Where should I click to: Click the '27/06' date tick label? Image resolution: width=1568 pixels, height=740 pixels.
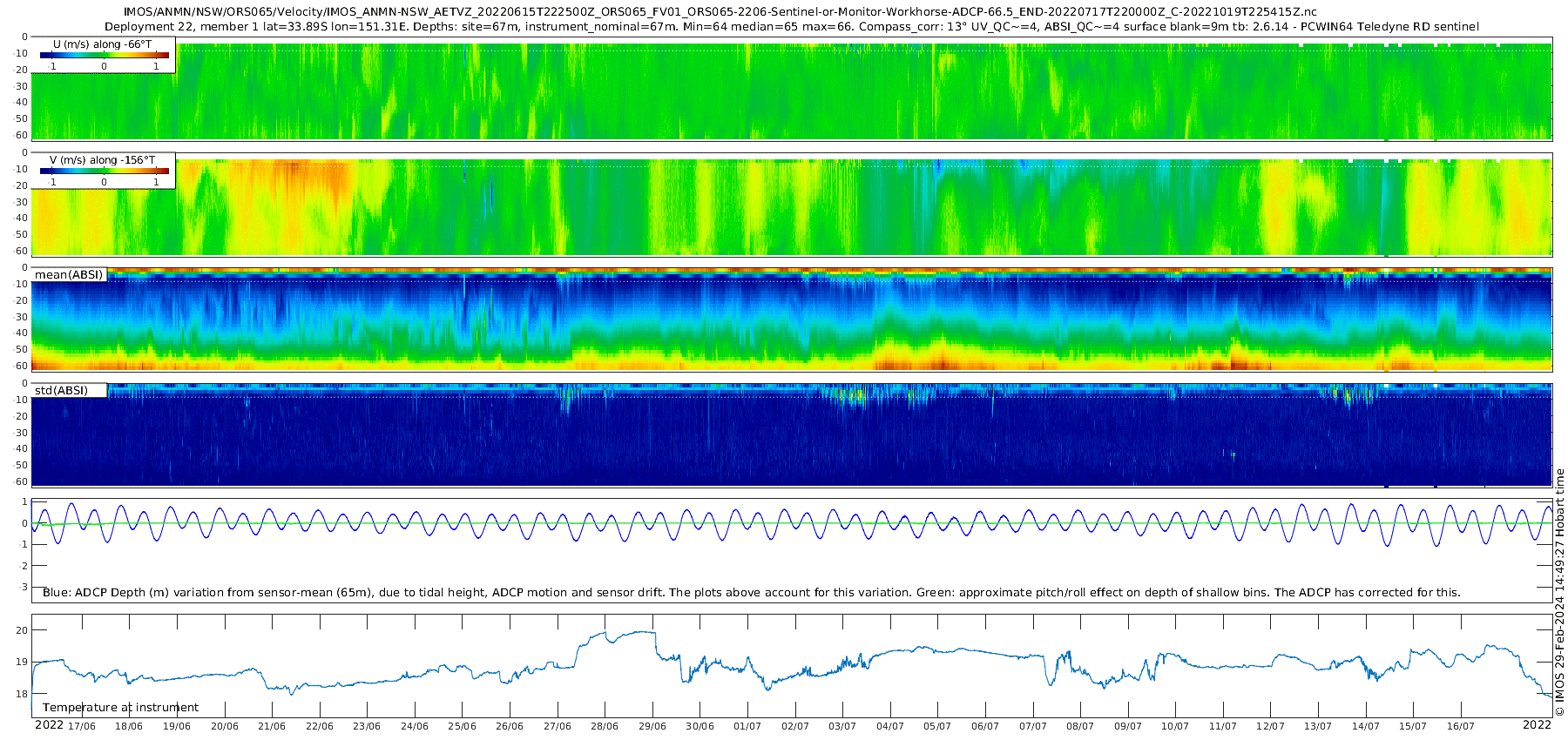pyautogui.click(x=558, y=726)
